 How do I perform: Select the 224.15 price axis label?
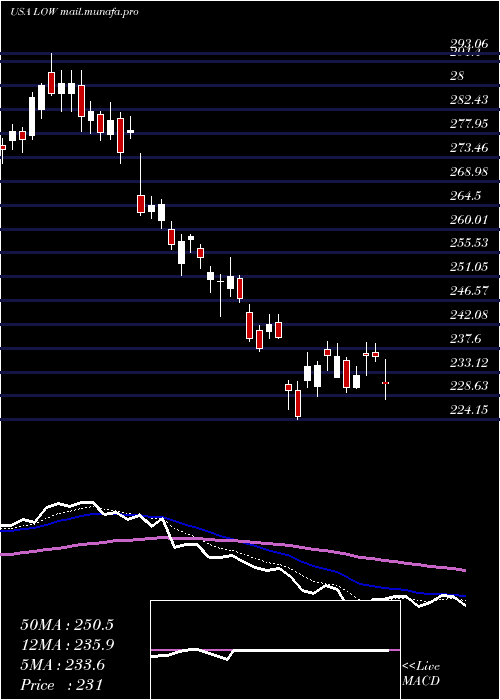point(468,409)
